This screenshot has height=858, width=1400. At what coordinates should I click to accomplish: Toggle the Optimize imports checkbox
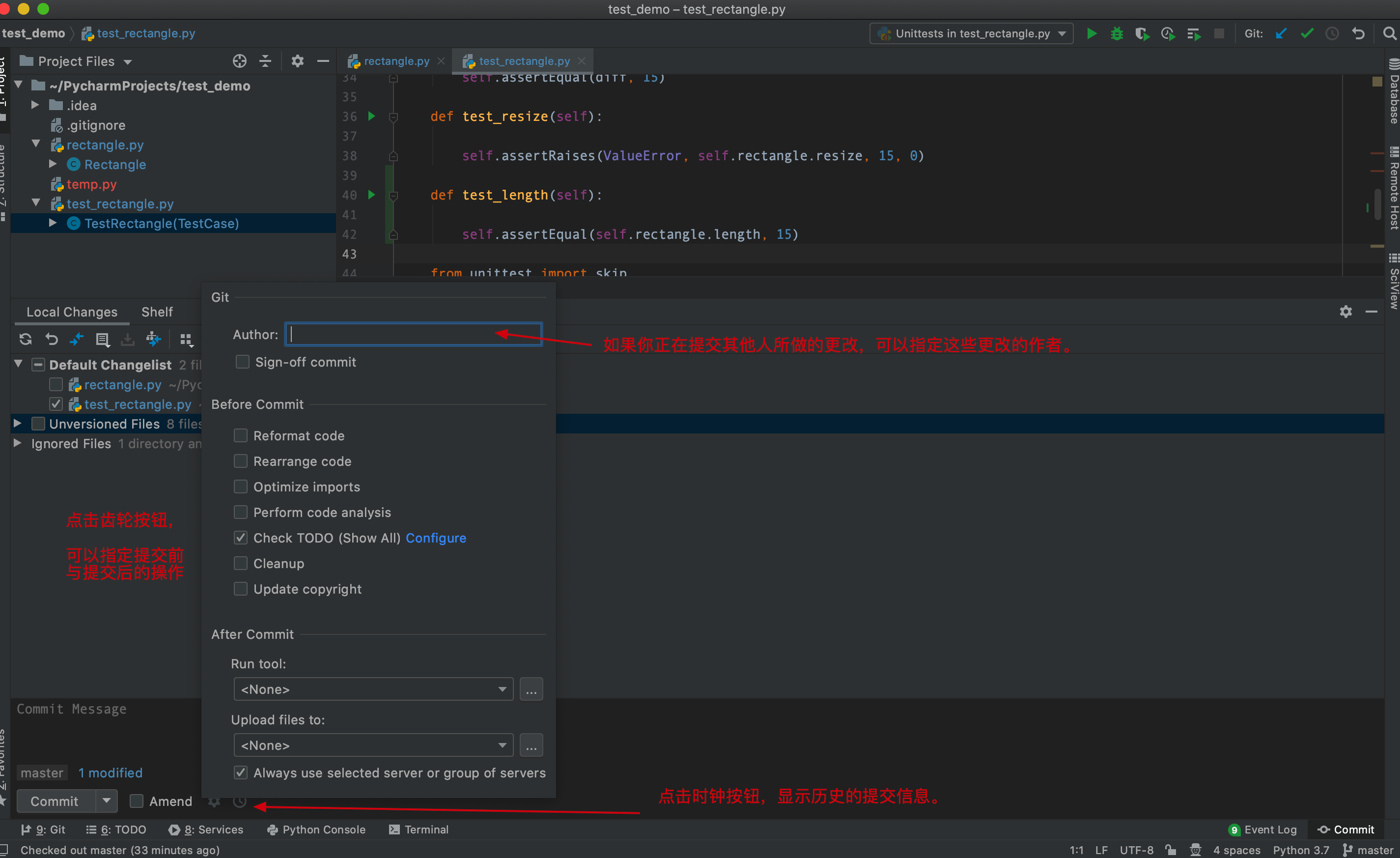click(x=241, y=486)
